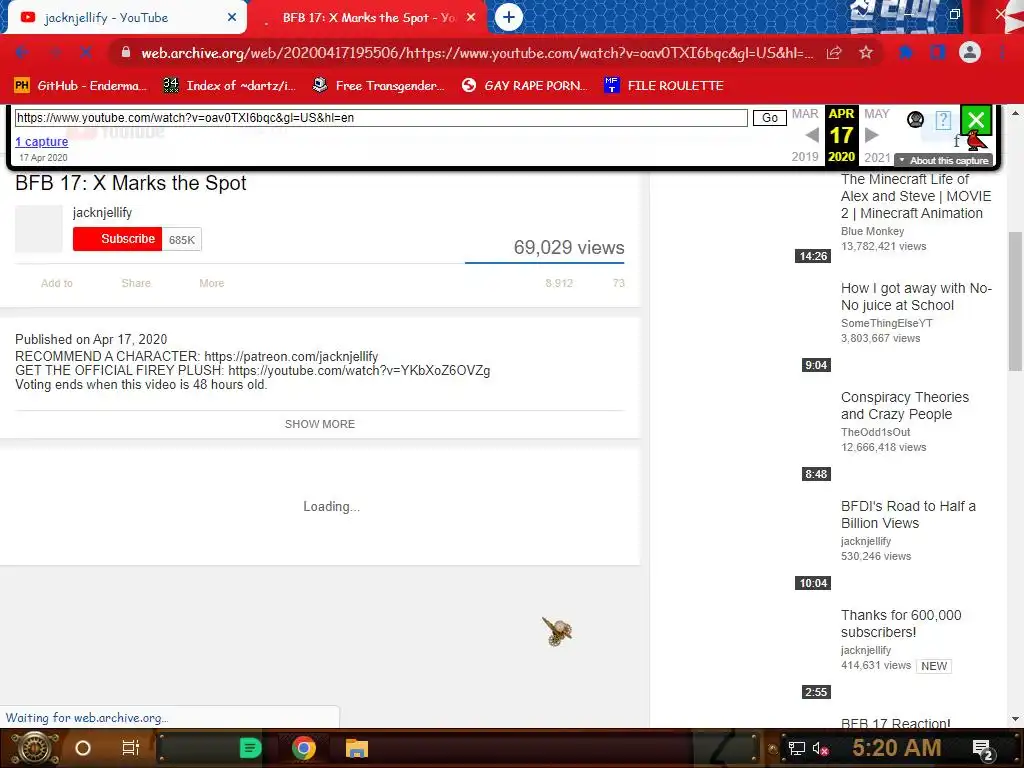
Task: Click the Share button below the video
Action: point(136,283)
